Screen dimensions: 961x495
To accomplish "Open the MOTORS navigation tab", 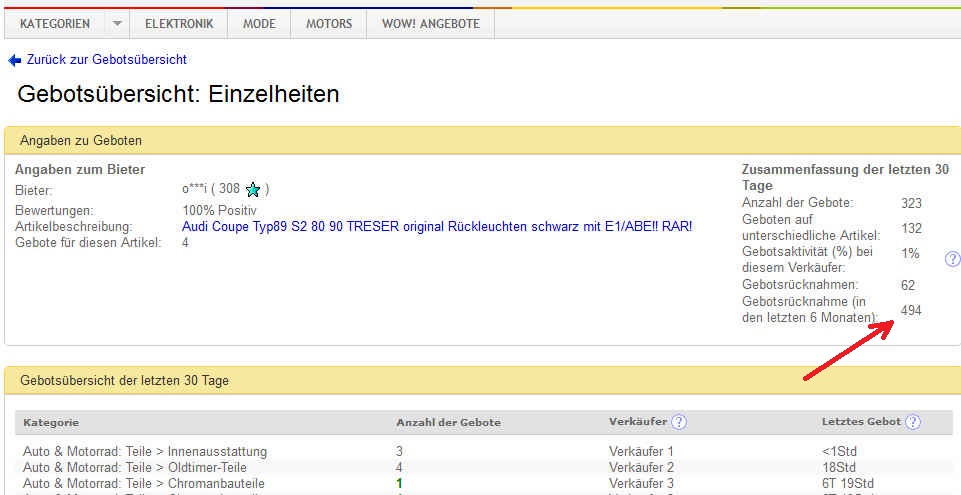I will pyautogui.click(x=329, y=24).
